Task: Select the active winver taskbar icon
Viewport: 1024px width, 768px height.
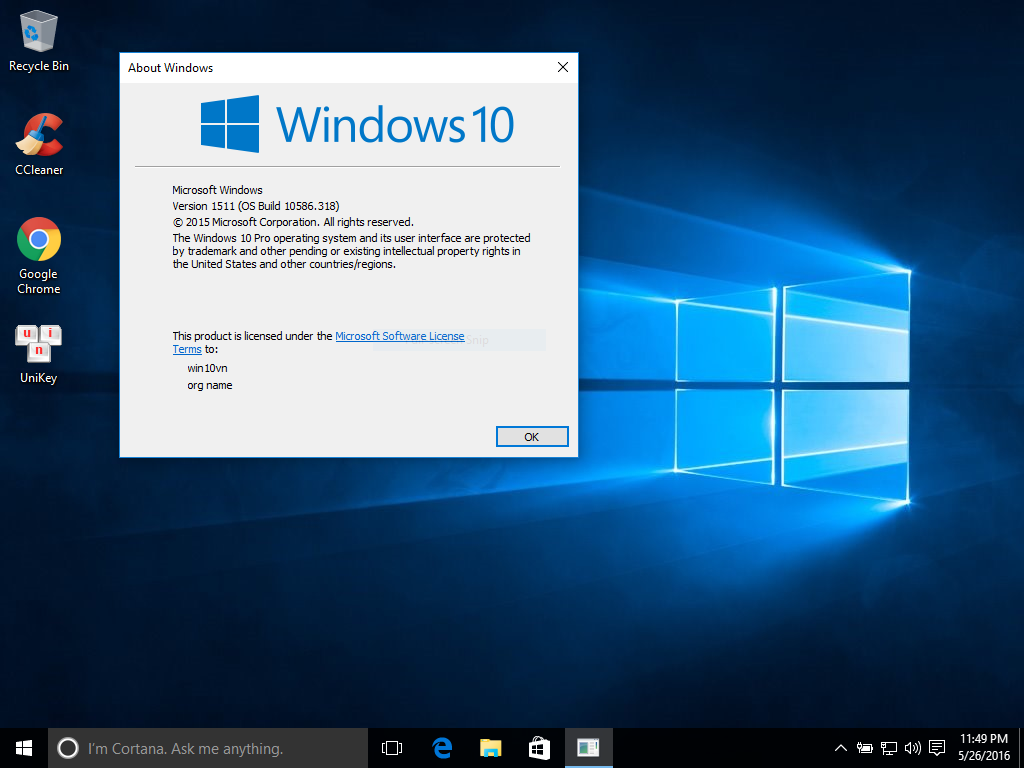Action: tap(588, 748)
